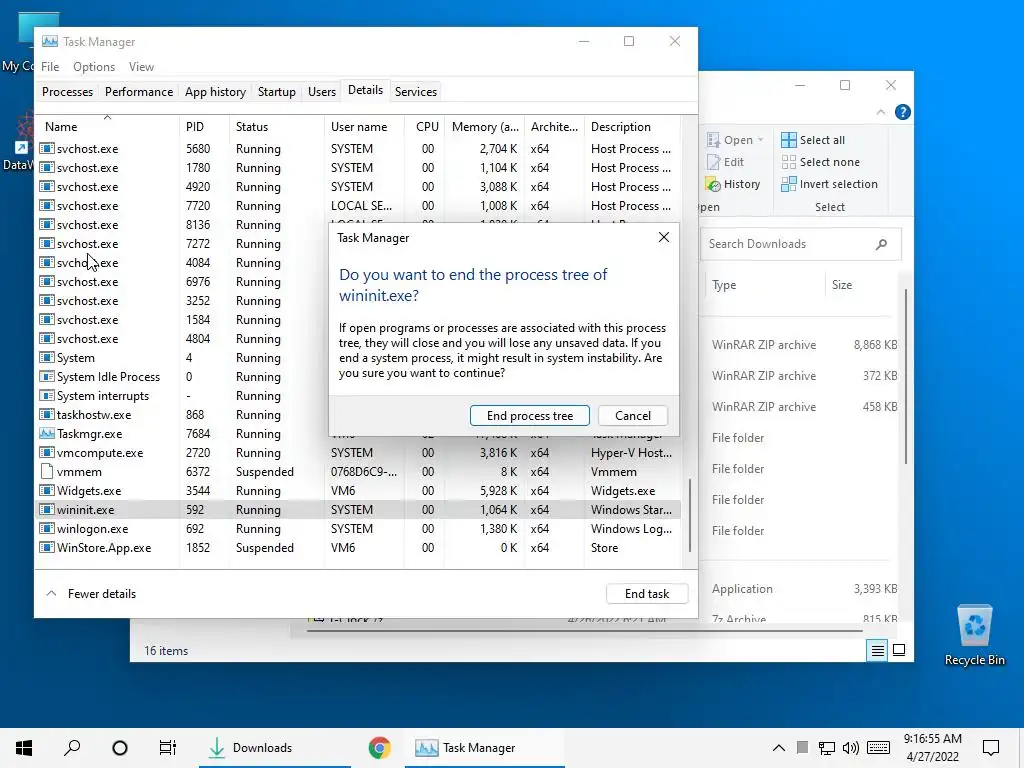
Task: Launch Google Chrome from taskbar
Action: click(x=379, y=748)
